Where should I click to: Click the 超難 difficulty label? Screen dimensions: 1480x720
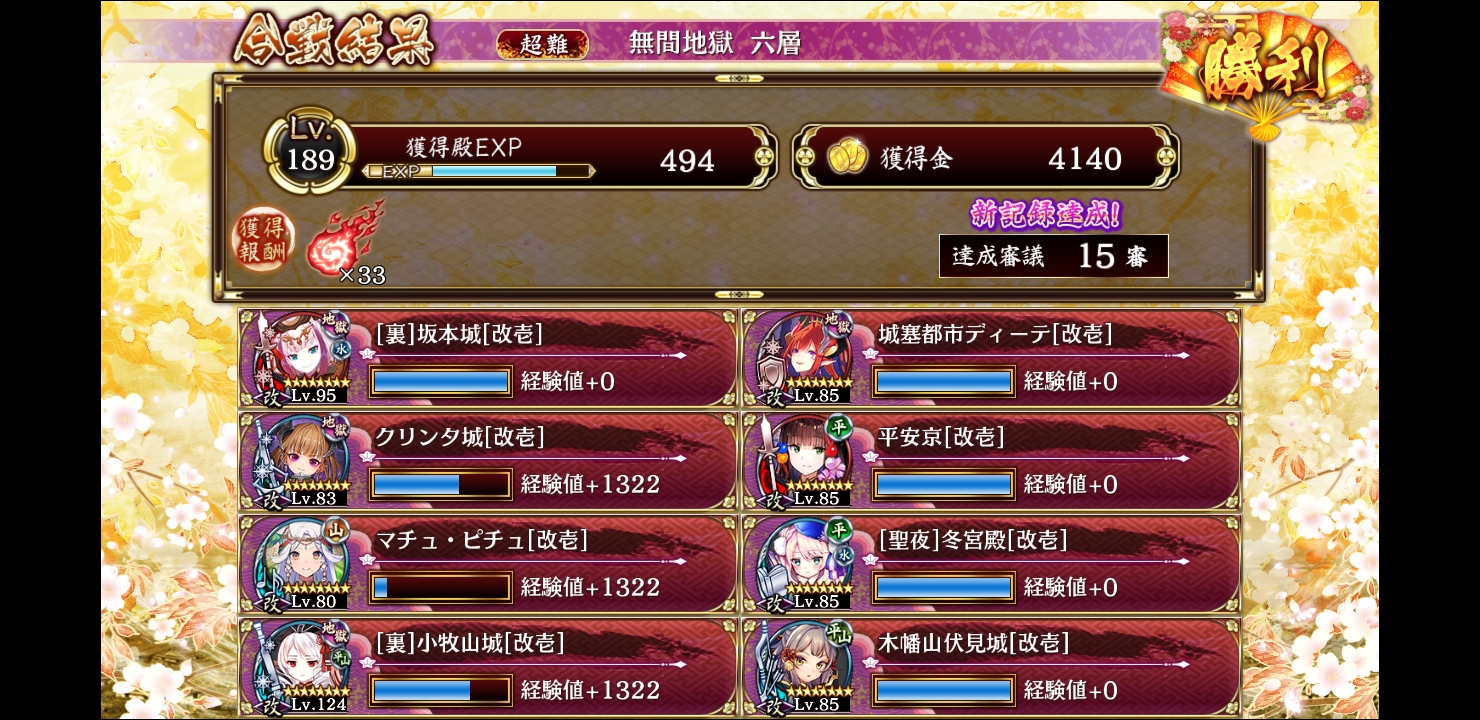pyautogui.click(x=542, y=44)
